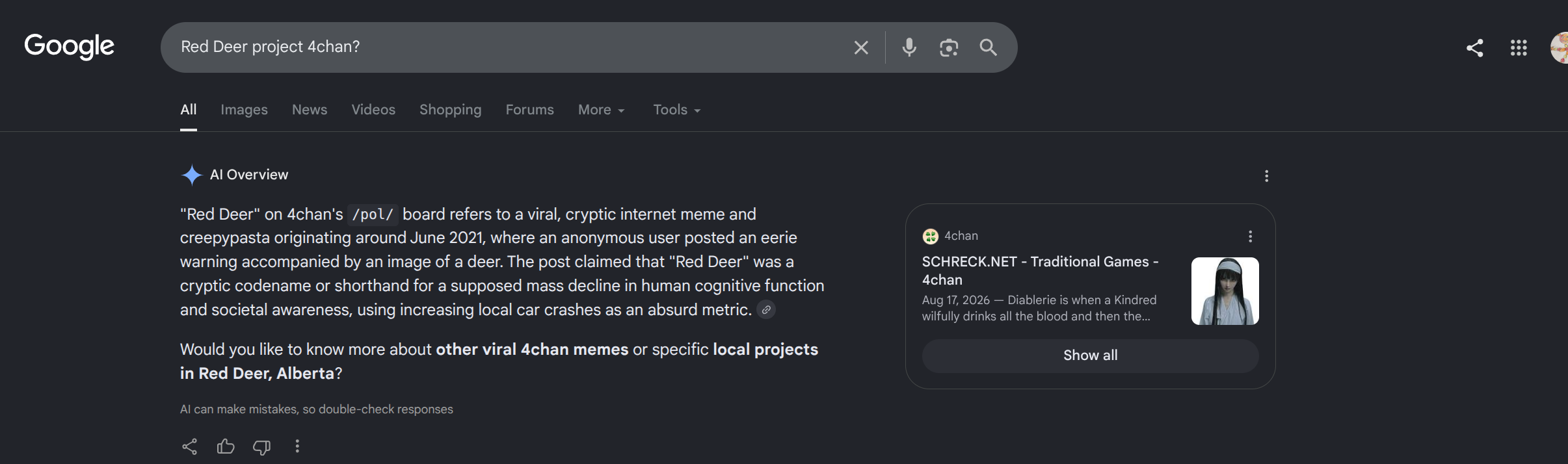The height and width of the screenshot is (464, 1568).
Task: Click the AI Overview sparkle icon
Action: pyautogui.click(x=192, y=175)
